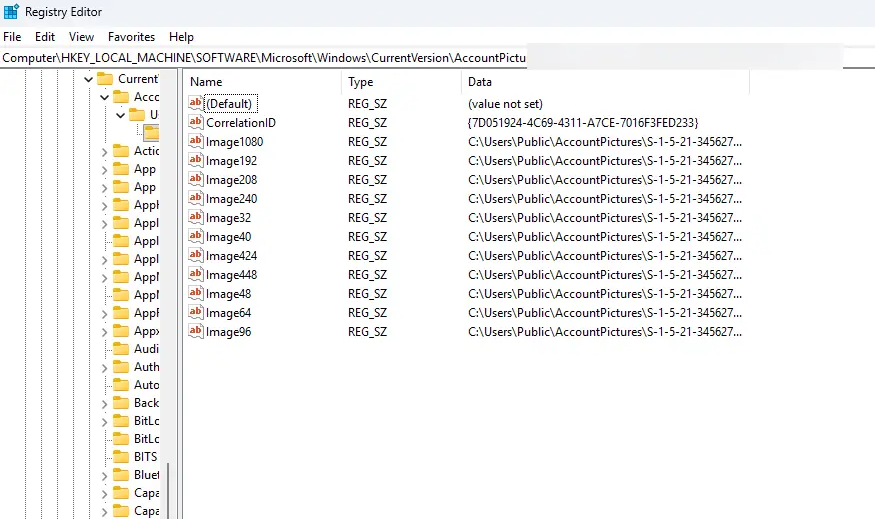Click the REG_SZ type cell of Image448

(x=367, y=275)
